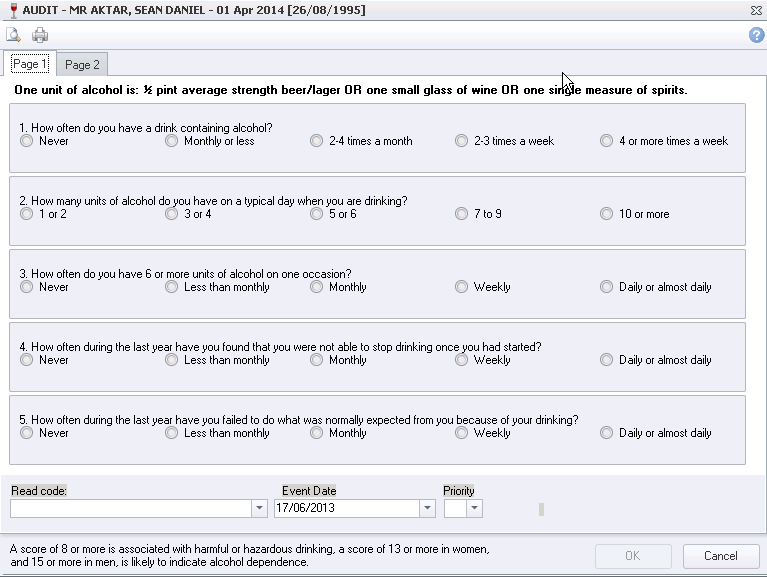
Task: Open help via the blue question mark icon
Action: pos(757,35)
